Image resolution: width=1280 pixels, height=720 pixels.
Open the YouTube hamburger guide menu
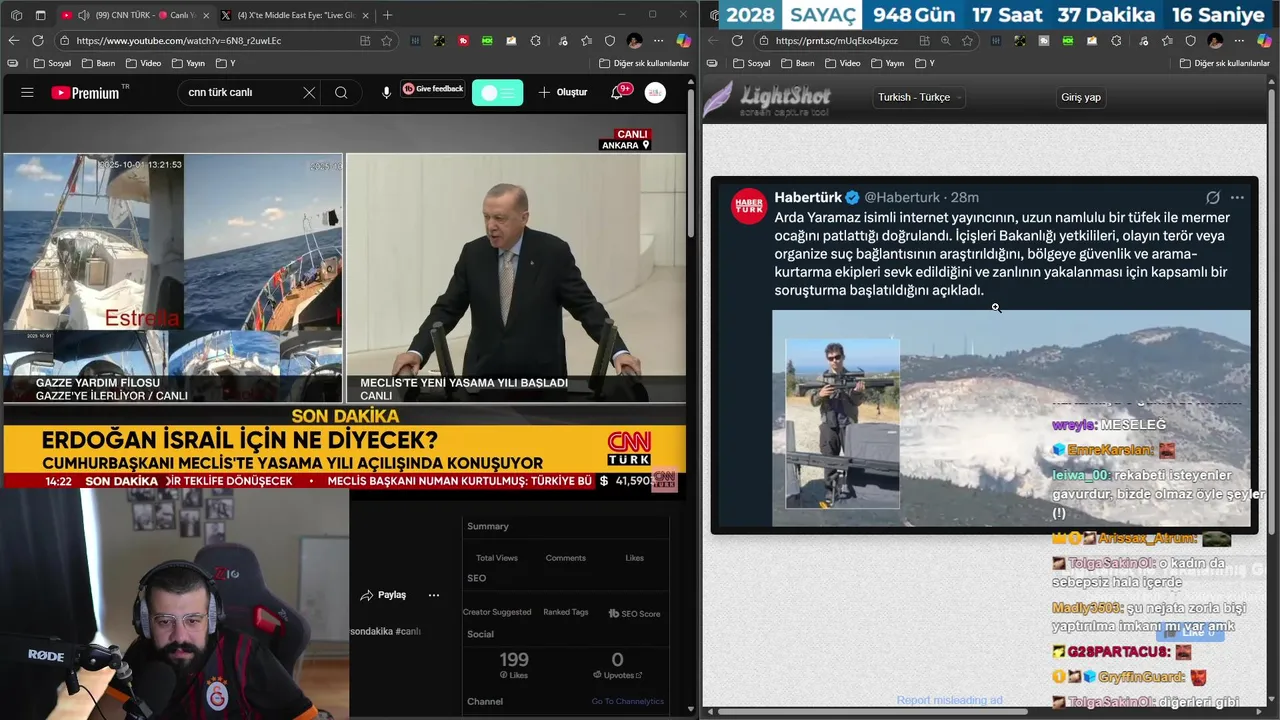[27, 92]
